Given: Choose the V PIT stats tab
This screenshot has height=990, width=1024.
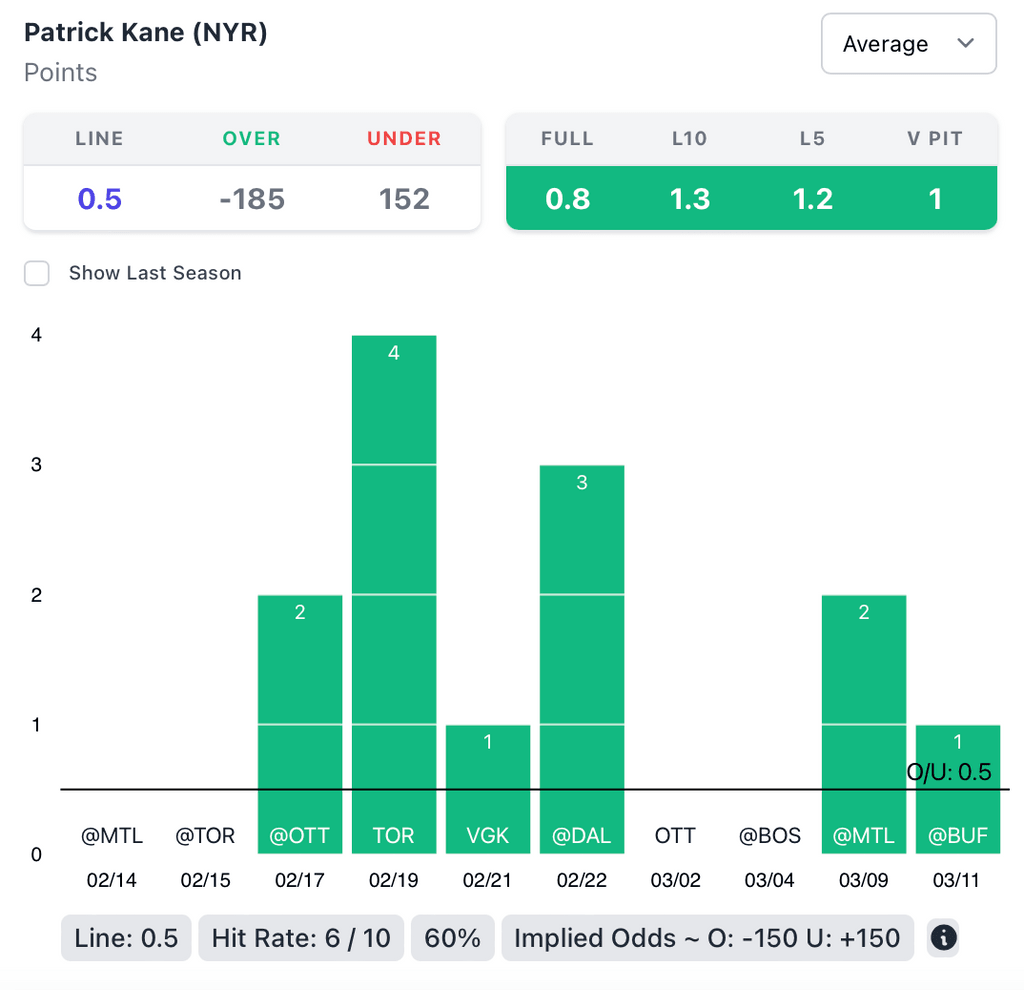Looking at the screenshot, I should tap(935, 139).
